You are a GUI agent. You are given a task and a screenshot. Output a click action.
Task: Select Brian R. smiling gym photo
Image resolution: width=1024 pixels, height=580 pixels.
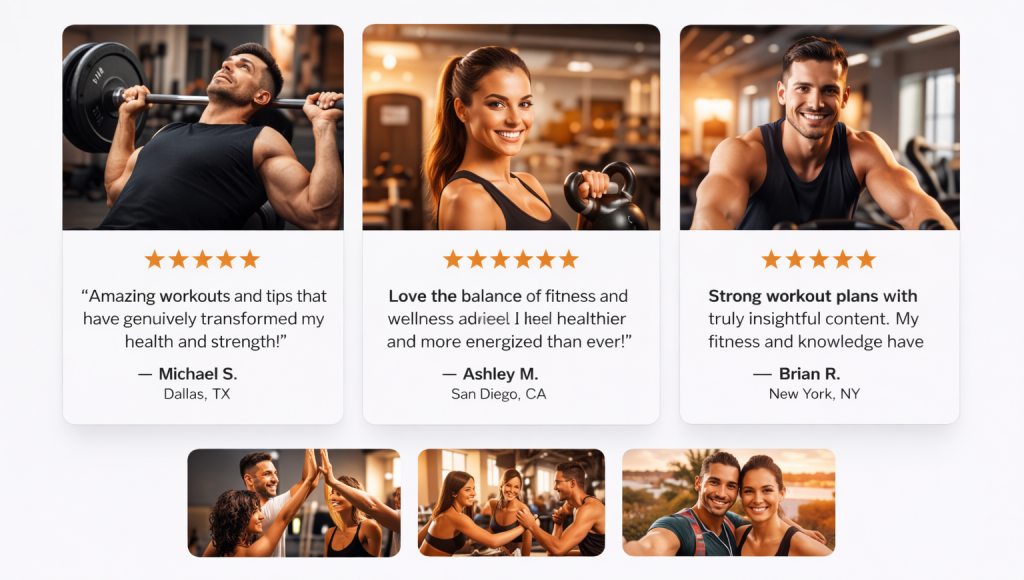point(820,127)
